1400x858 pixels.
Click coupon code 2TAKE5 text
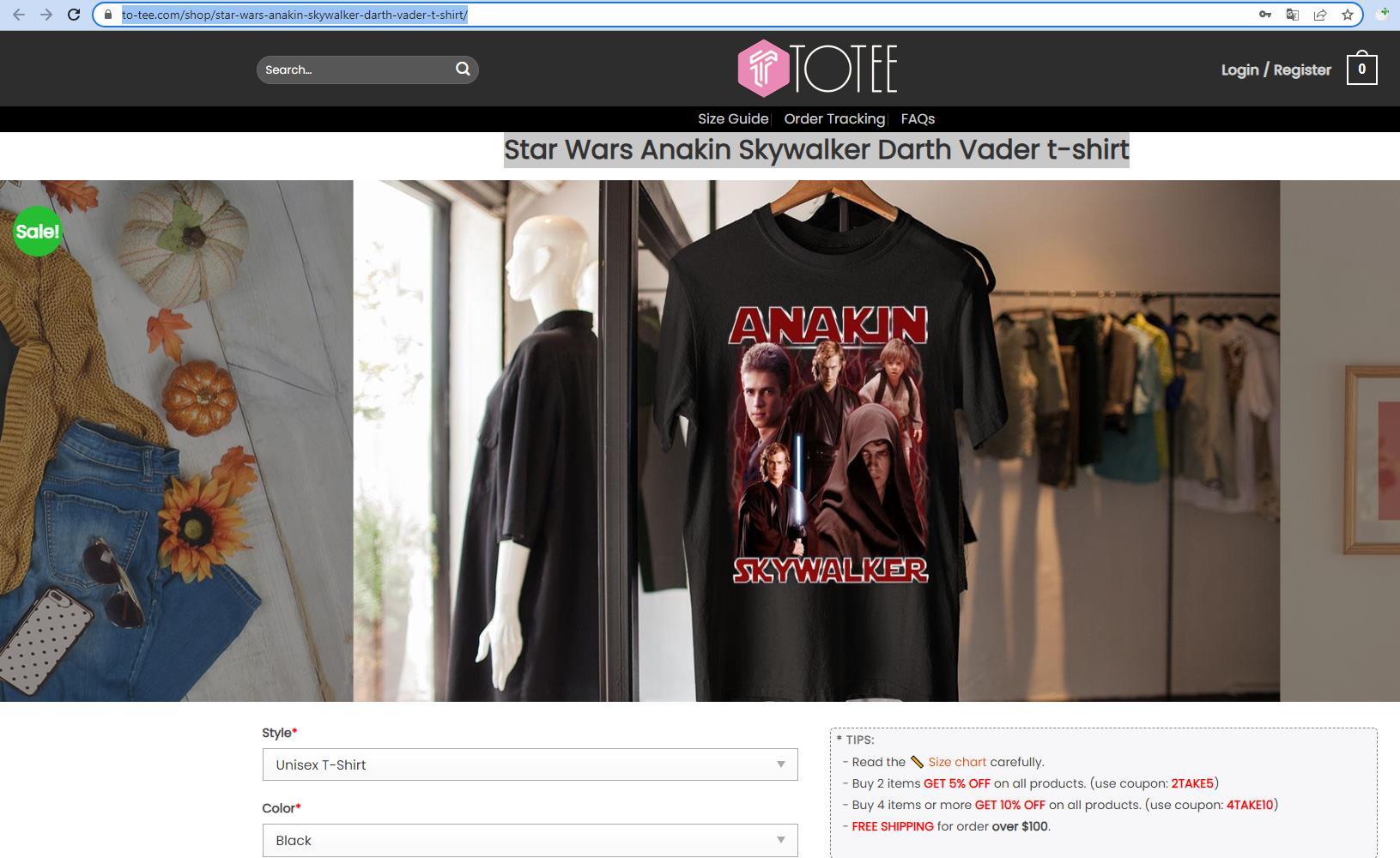pyautogui.click(x=1192, y=783)
